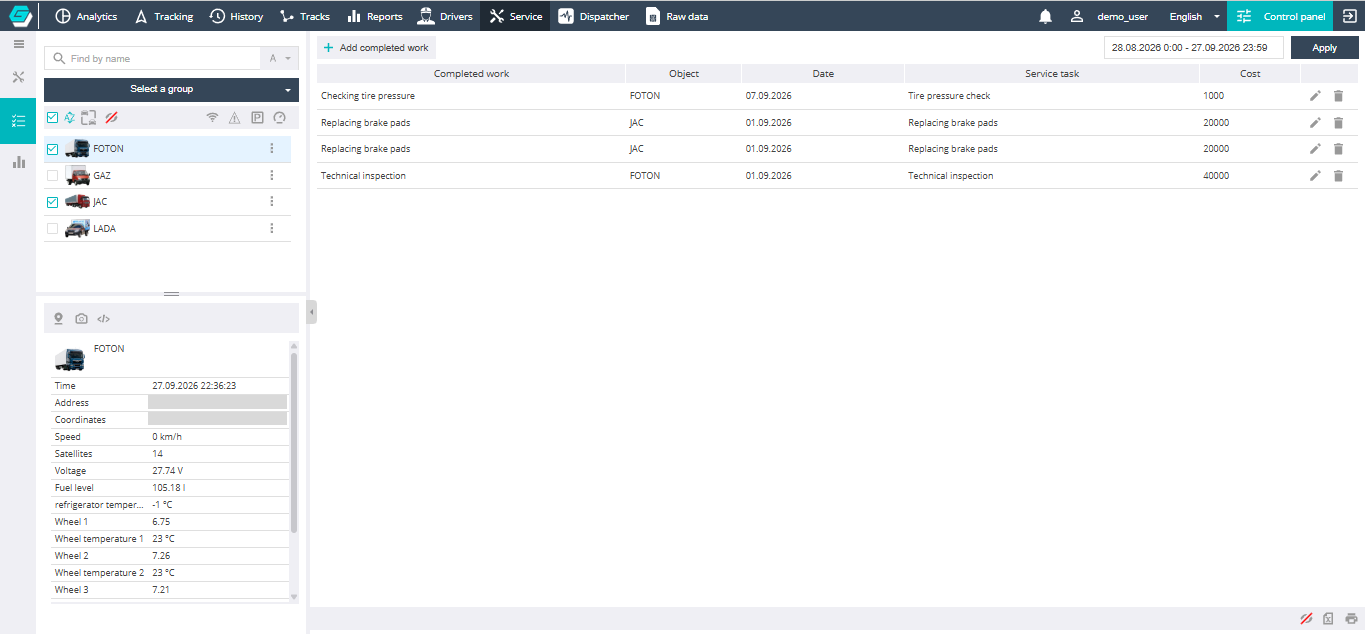Open the search type dropdown labeled A
1365x634 pixels.
[280, 58]
